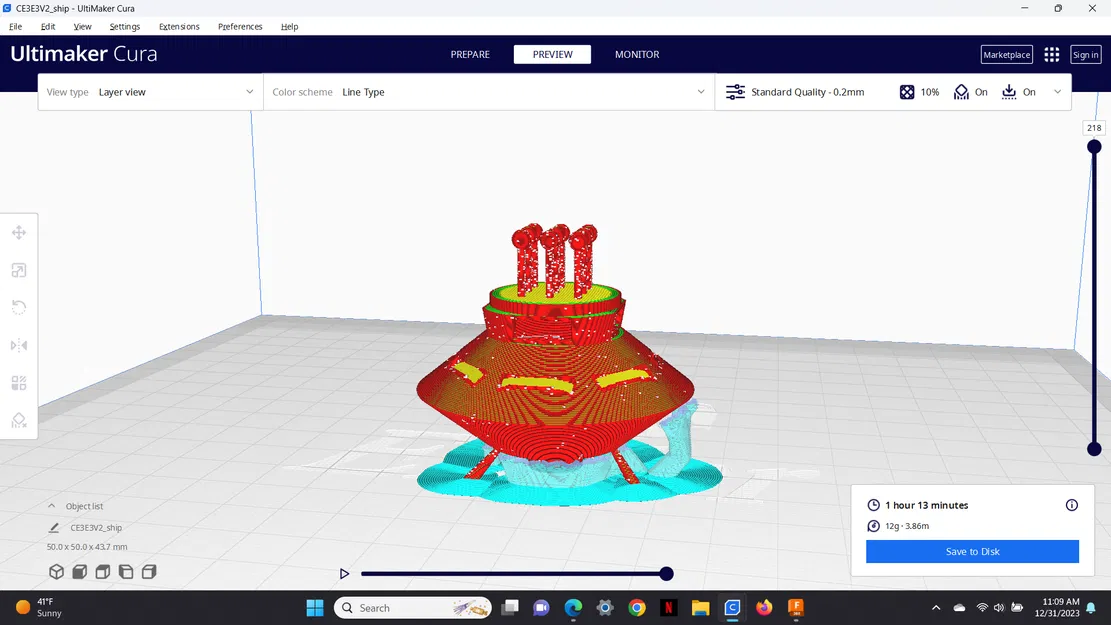Click the clock icon by print time
1111x625 pixels.
tap(874, 505)
